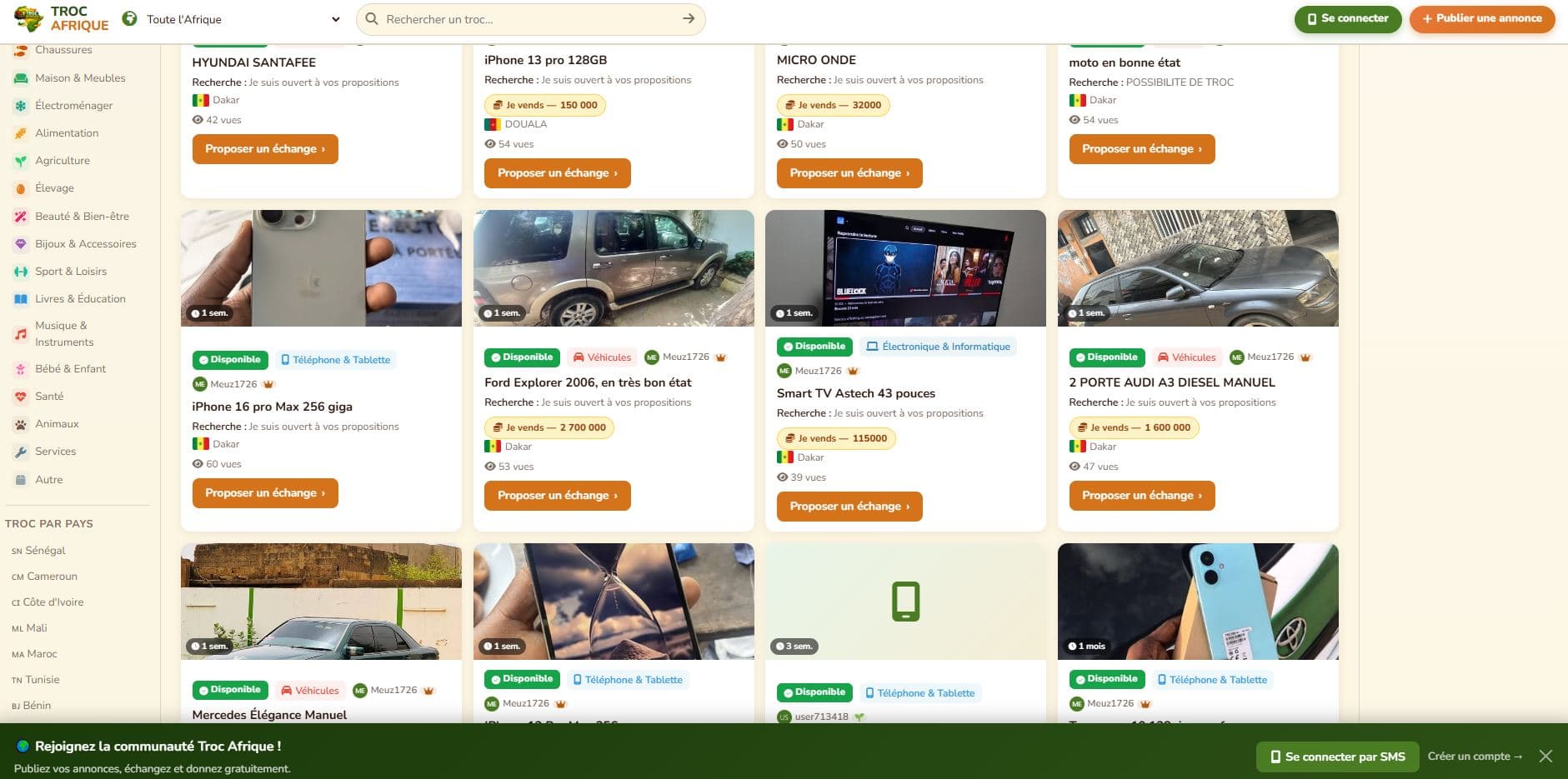
Task: Click the magnifier icon in search bar
Action: pos(372,18)
